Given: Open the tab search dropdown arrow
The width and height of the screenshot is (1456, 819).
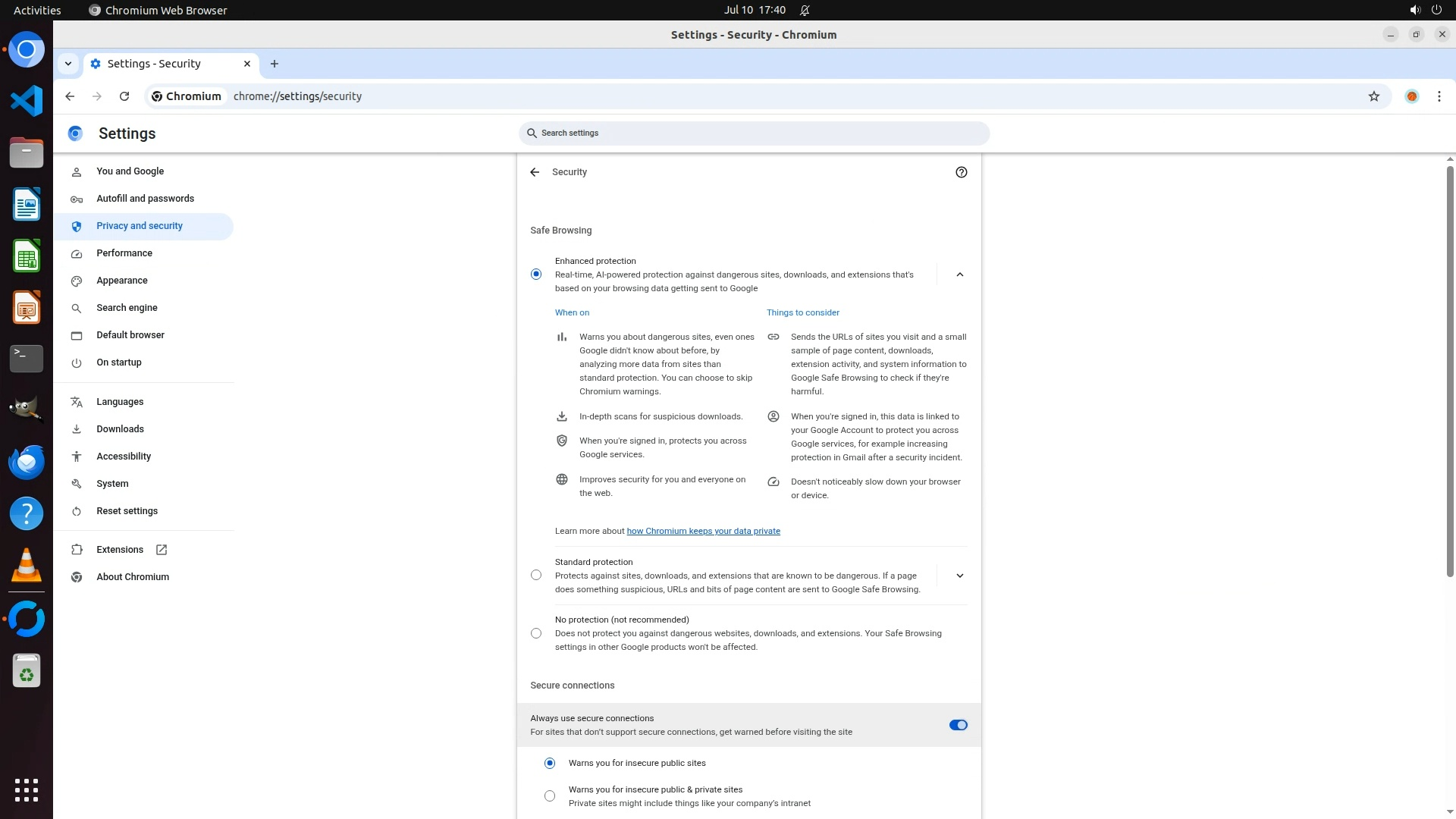Looking at the screenshot, I should 68,64.
